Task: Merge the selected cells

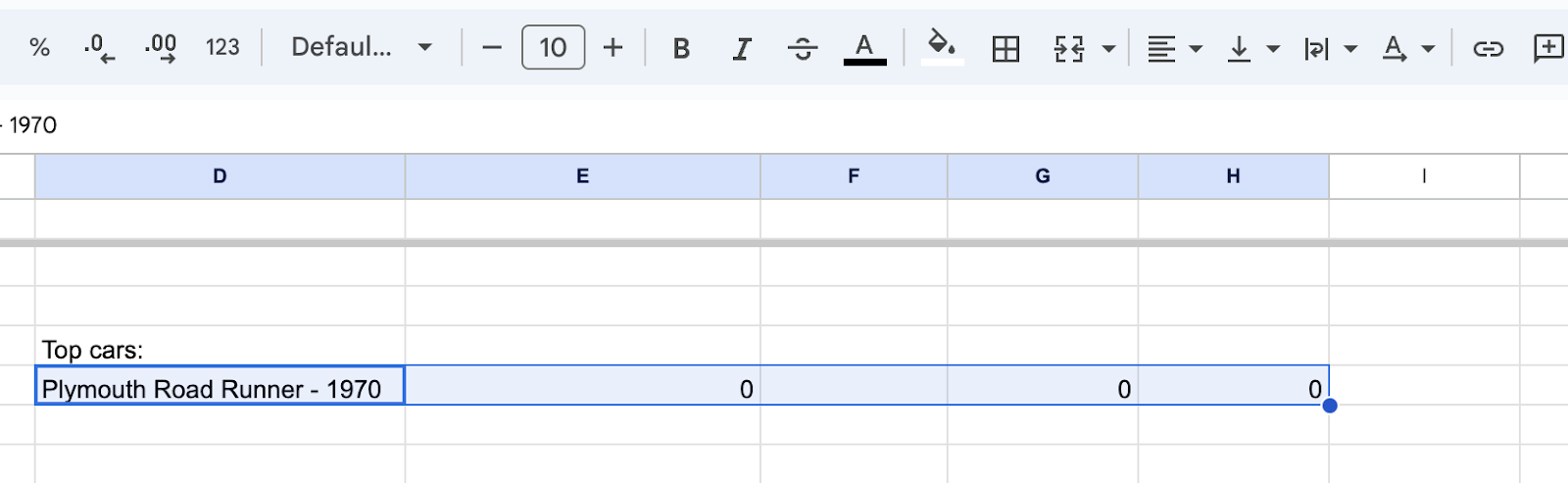Action: coord(1068,48)
